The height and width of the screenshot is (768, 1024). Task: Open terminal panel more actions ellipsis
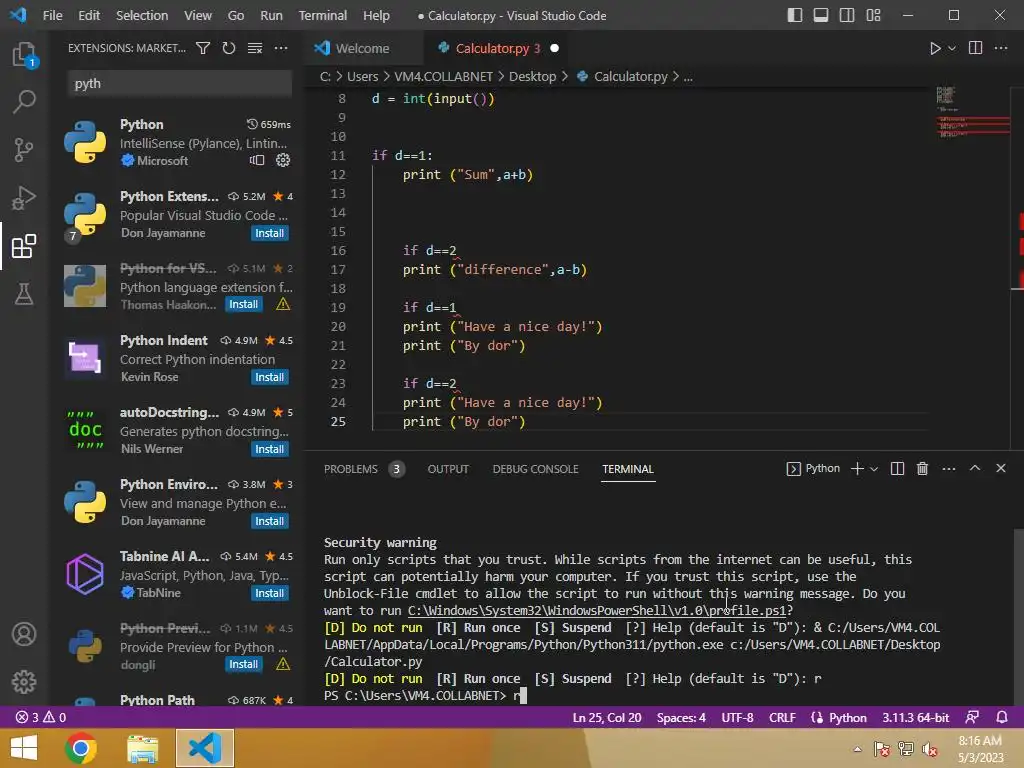[949, 468]
